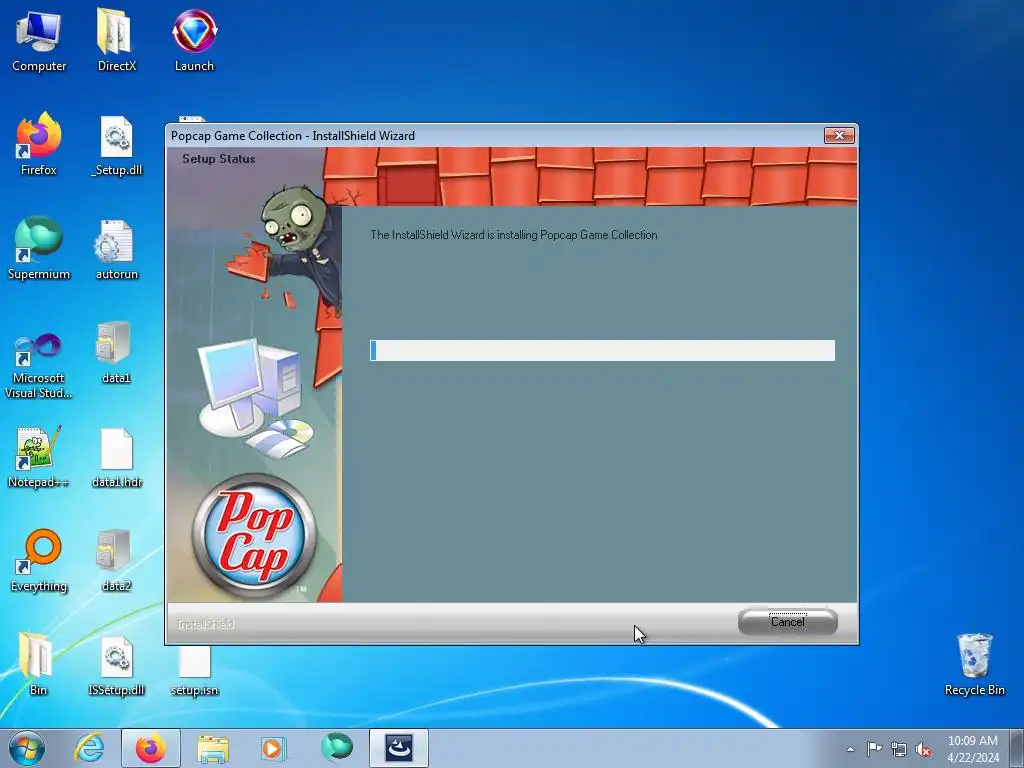Click the installation progress bar

click(602, 350)
